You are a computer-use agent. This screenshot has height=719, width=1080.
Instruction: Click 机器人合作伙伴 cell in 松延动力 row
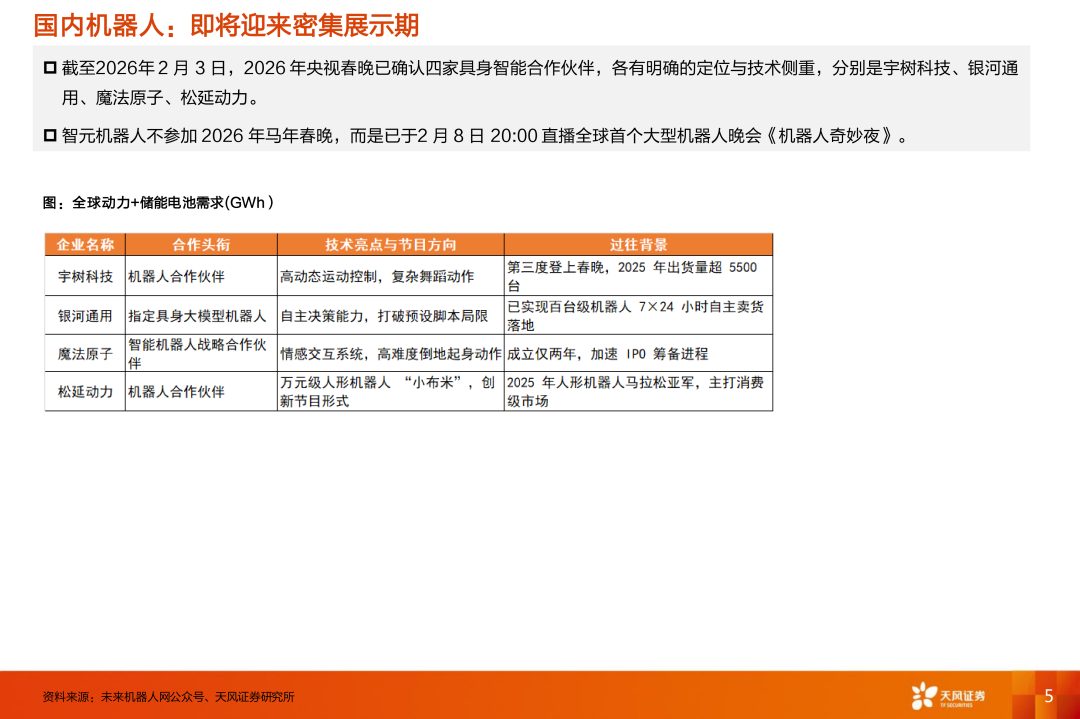(x=201, y=392)
